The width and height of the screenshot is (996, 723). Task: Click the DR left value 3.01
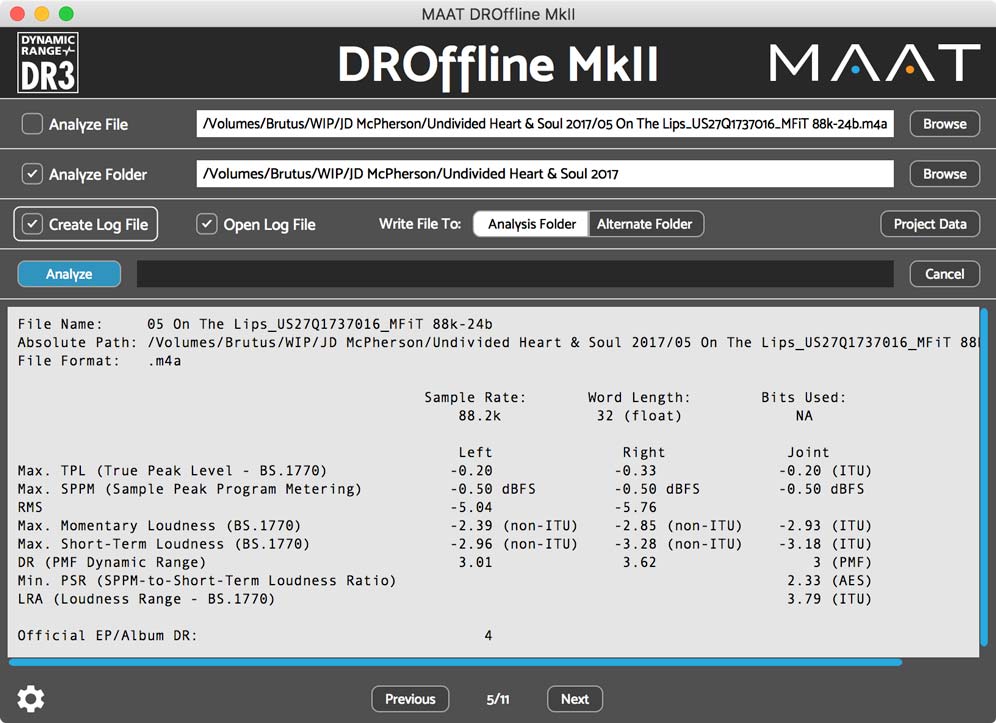coord(475,562)
